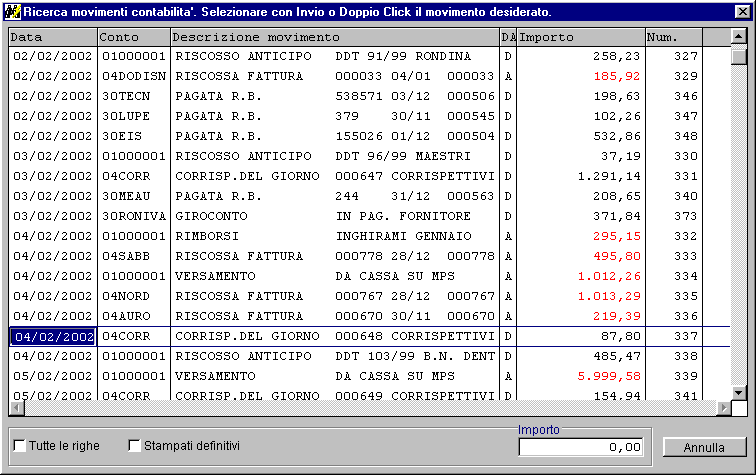The height and width of the screenshot is (475, 756).
Task: Click the Conto column header
Action: (132, 37)
